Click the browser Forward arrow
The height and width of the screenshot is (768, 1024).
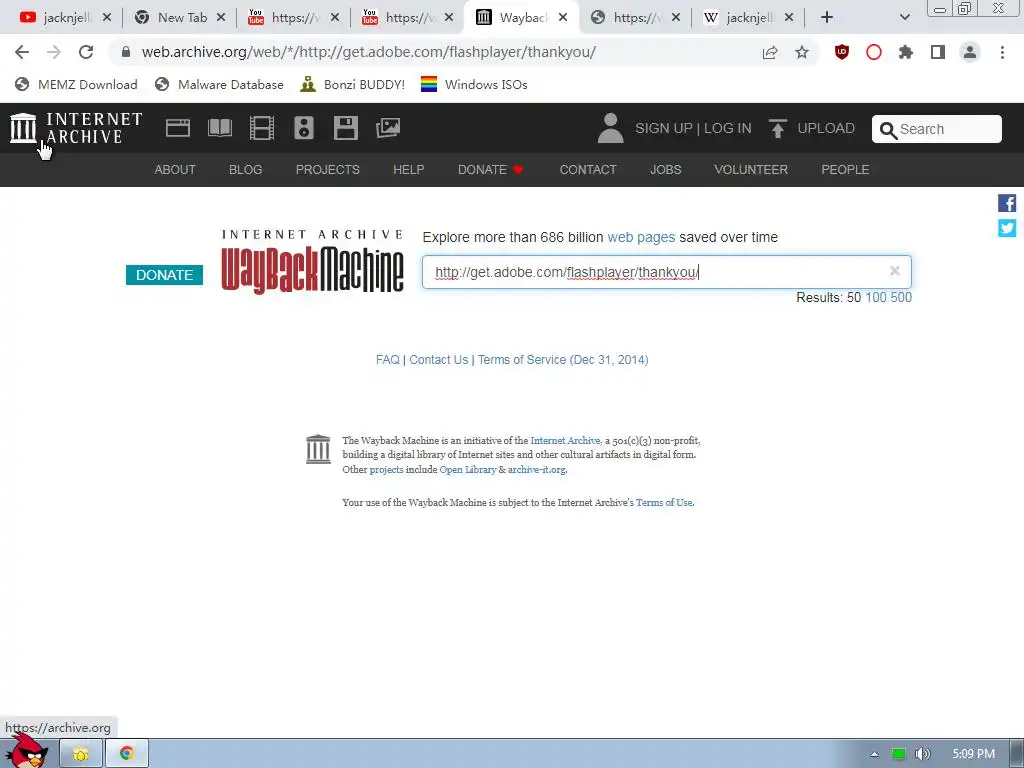[54, 52]
